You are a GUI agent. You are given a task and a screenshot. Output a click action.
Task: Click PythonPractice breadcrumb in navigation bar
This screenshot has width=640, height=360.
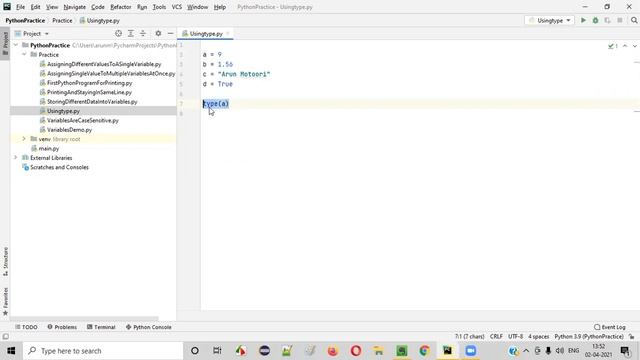click(x=25, y=20)
